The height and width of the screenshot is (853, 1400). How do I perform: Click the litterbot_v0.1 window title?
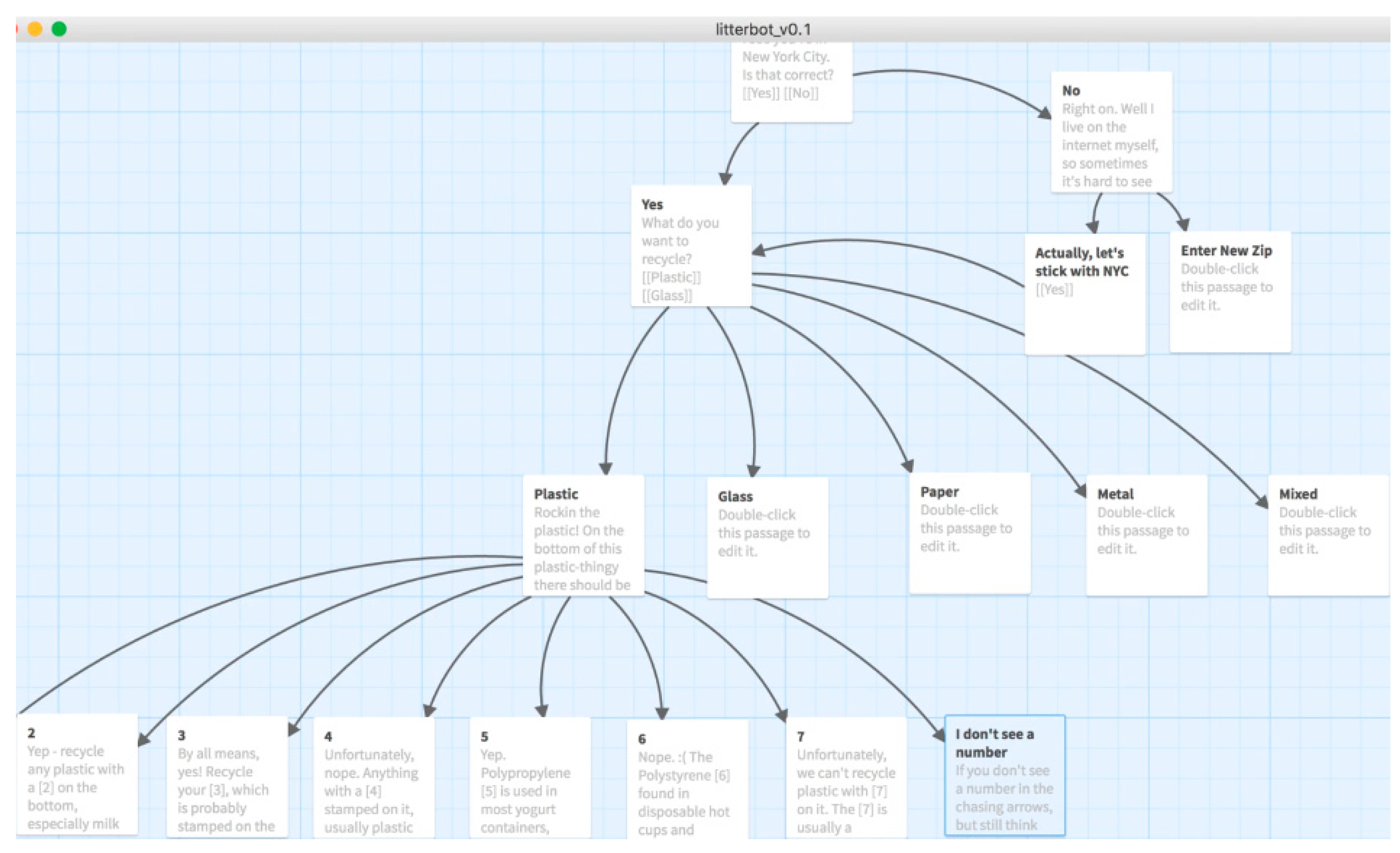pyautogui.click(x=763, y=29)
